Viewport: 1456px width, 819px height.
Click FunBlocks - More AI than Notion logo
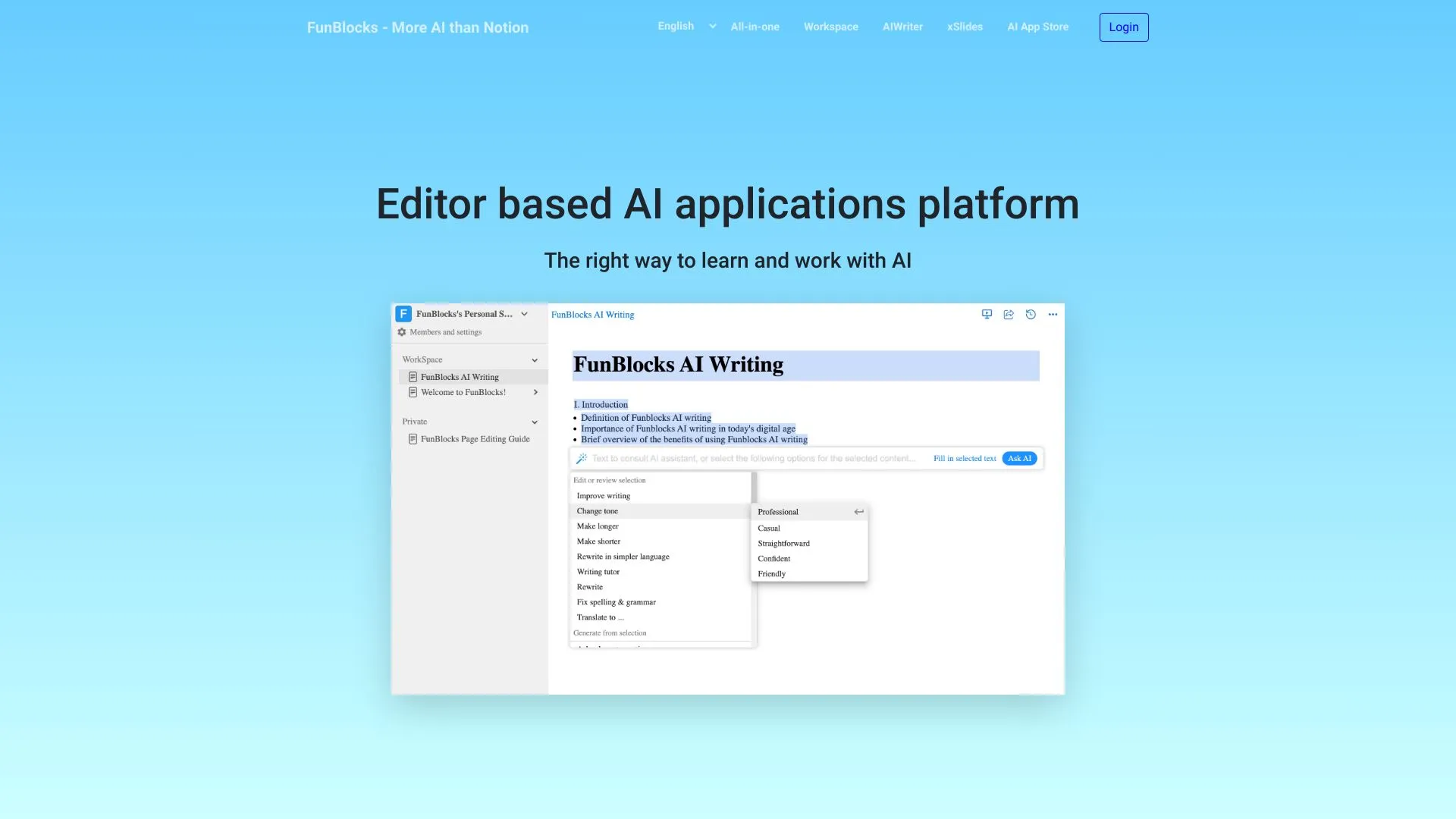point(417,27)
